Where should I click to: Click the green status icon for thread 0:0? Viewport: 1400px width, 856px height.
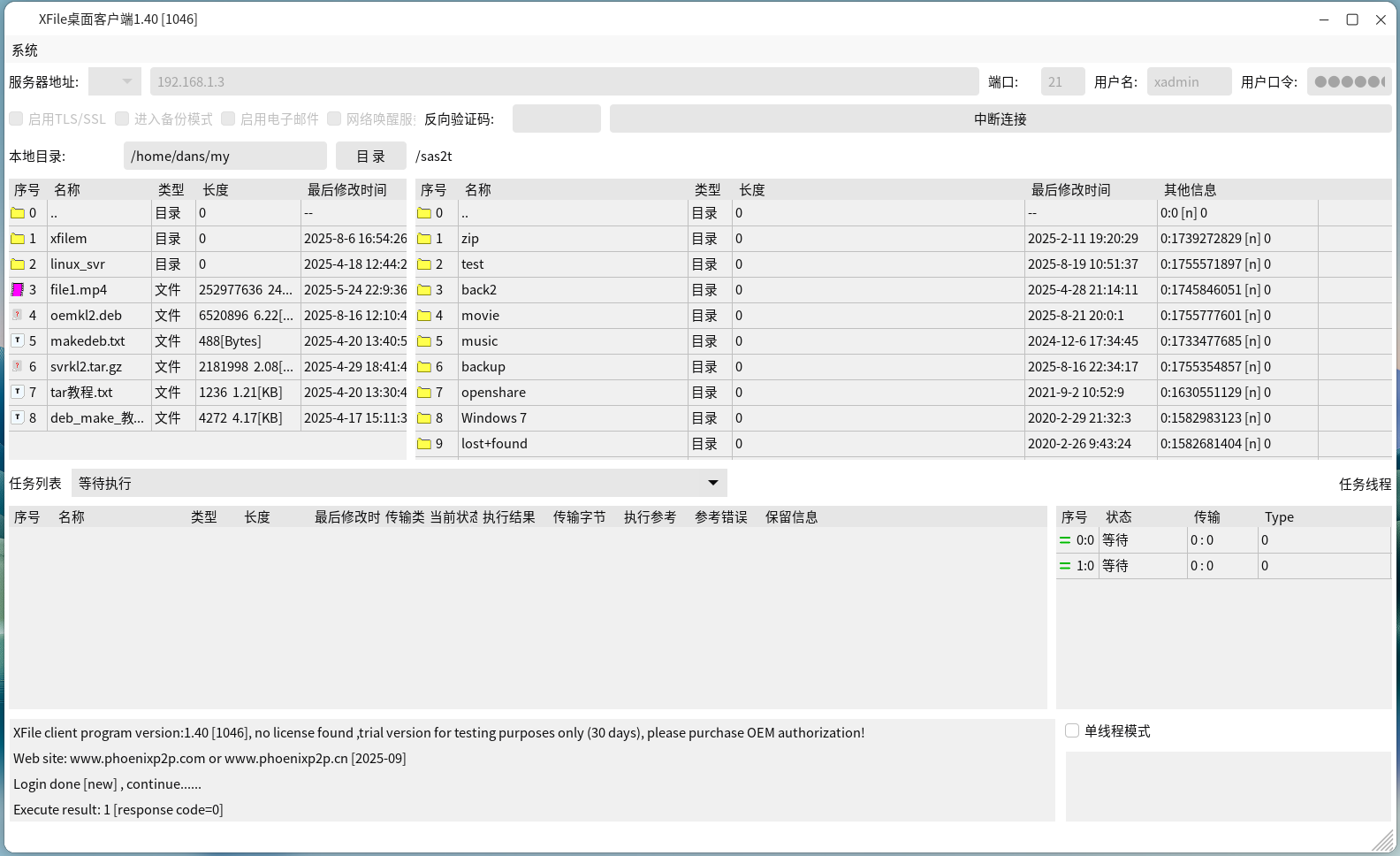tap(1065, 540)
